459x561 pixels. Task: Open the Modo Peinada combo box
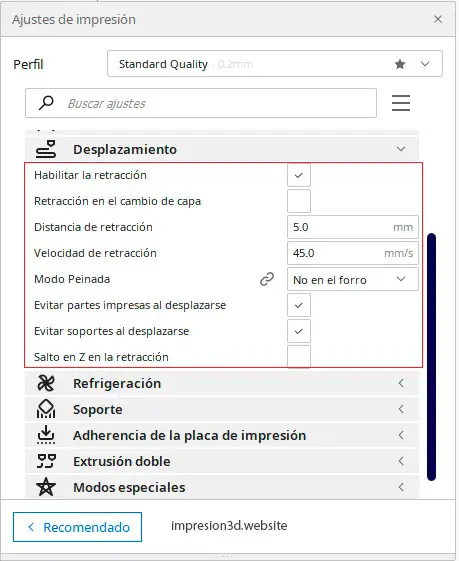pyautogui.click(x=353, y=279)
